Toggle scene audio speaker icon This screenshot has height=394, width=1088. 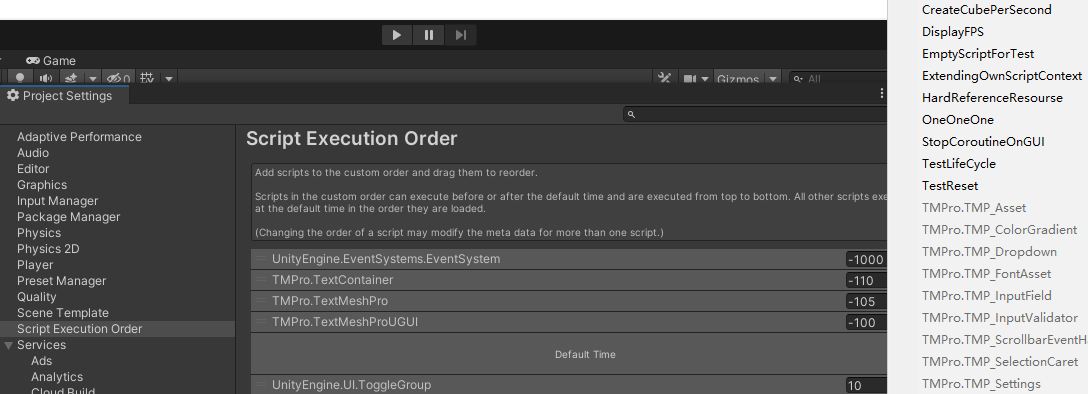pos(46,78)
